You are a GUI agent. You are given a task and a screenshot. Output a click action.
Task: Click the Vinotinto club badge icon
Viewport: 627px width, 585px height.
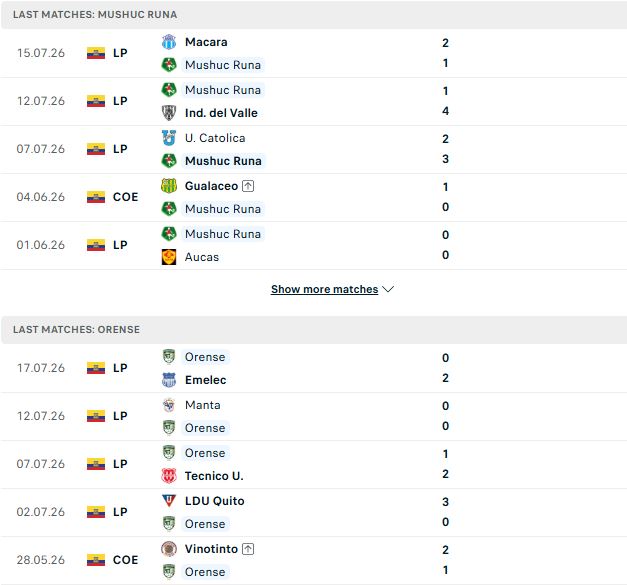pos(169,549)
